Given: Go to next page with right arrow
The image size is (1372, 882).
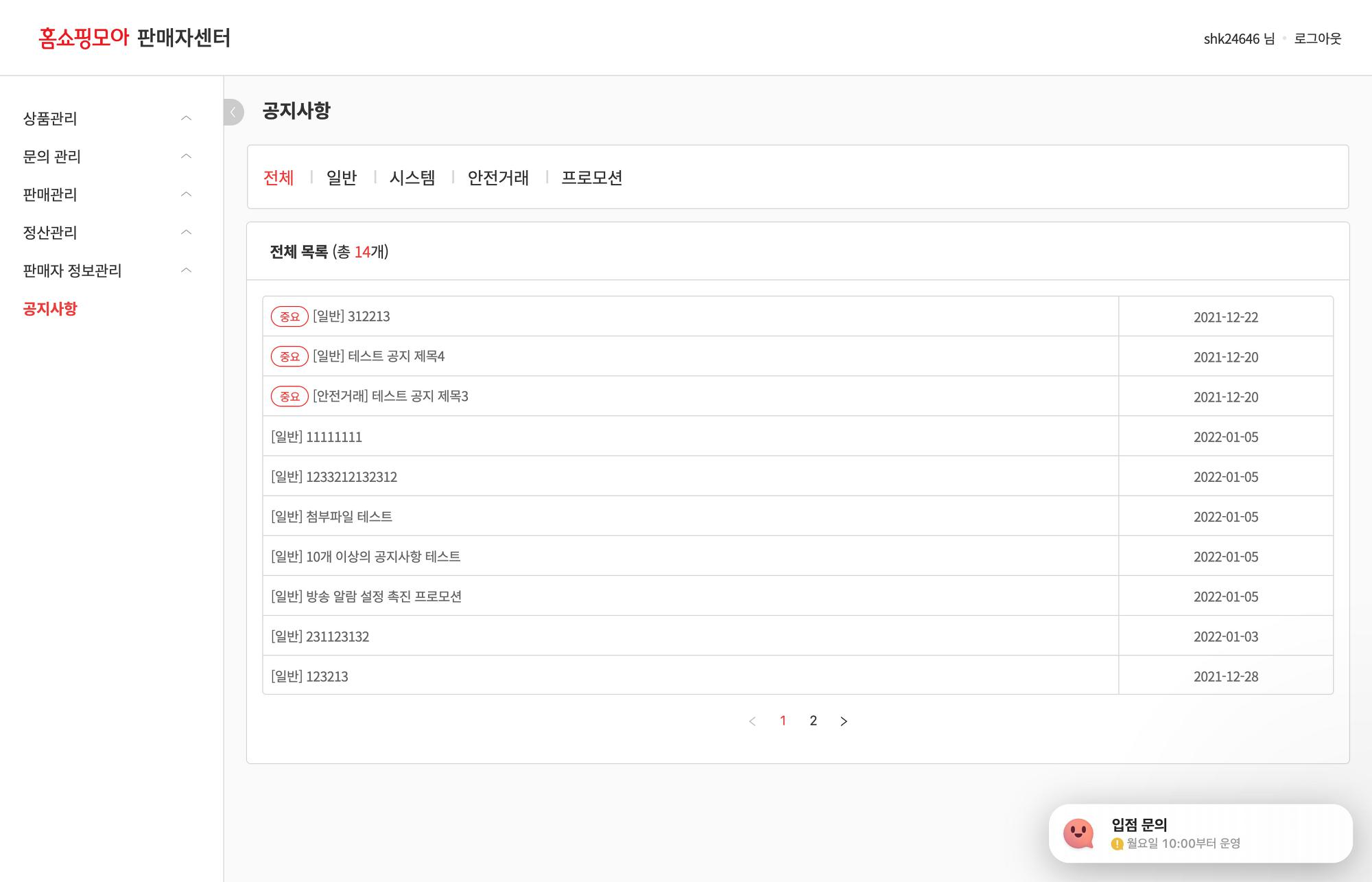Looking at the screenshot, I should (844, 721).
